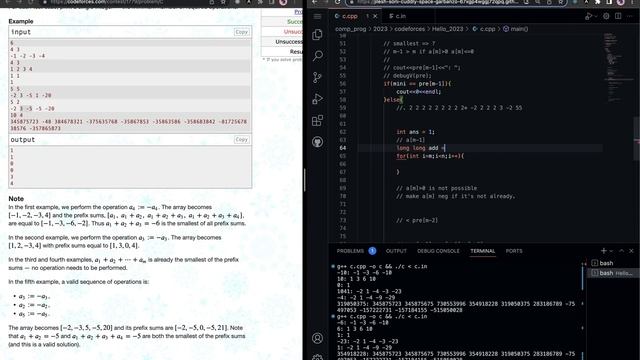The width and height of the screenshot is (640, 360).
Task: Select the first bash terminal
Action: point(612,263)
